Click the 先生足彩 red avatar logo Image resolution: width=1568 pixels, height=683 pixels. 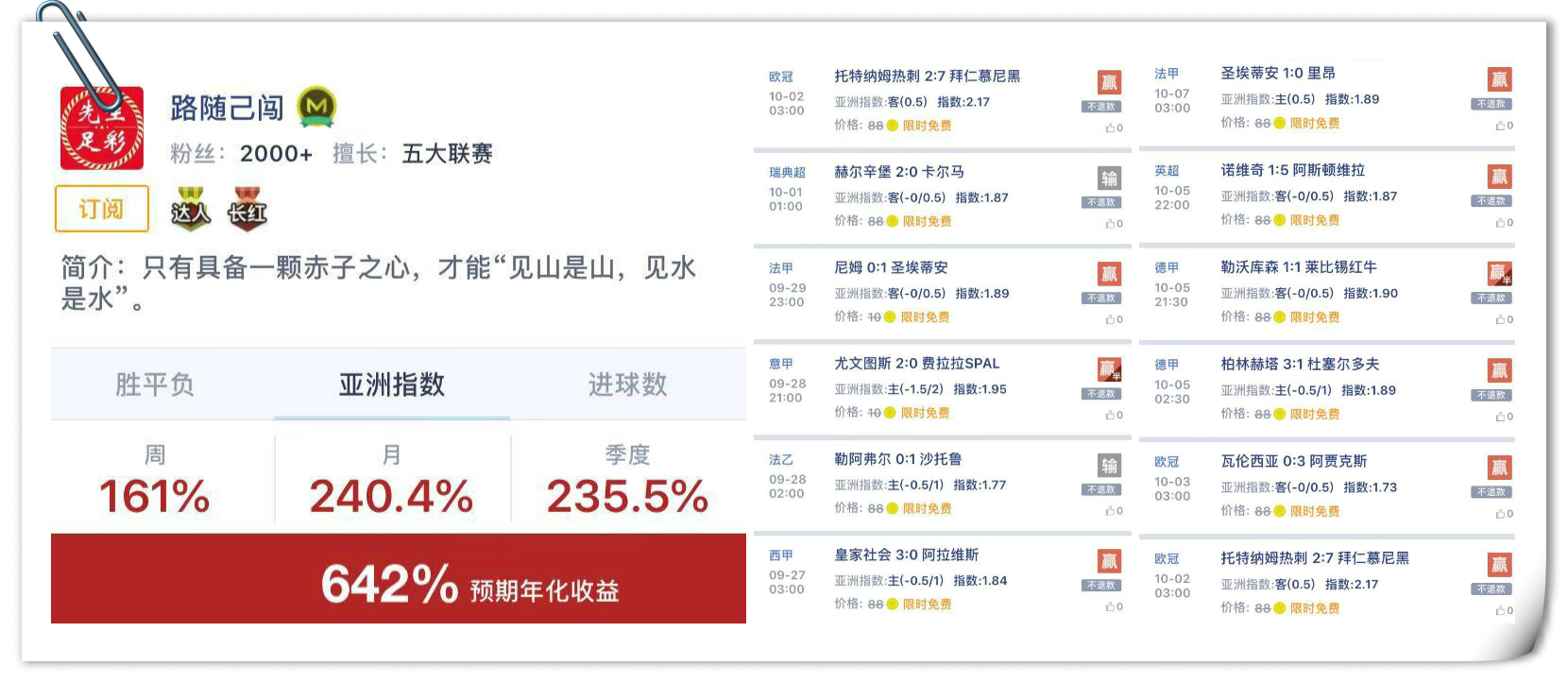click(x=102, y=129)
